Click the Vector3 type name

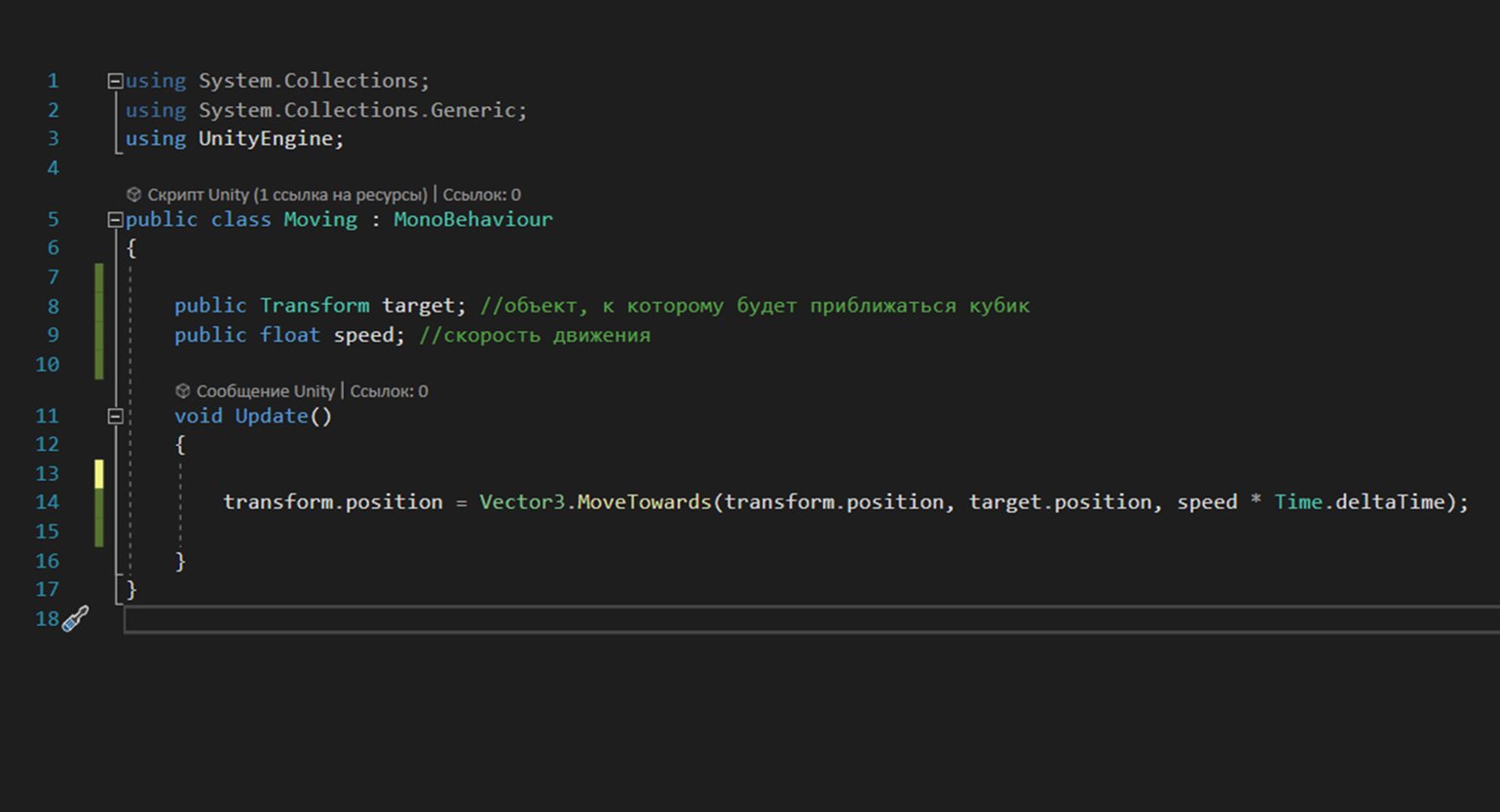(521, 502)
